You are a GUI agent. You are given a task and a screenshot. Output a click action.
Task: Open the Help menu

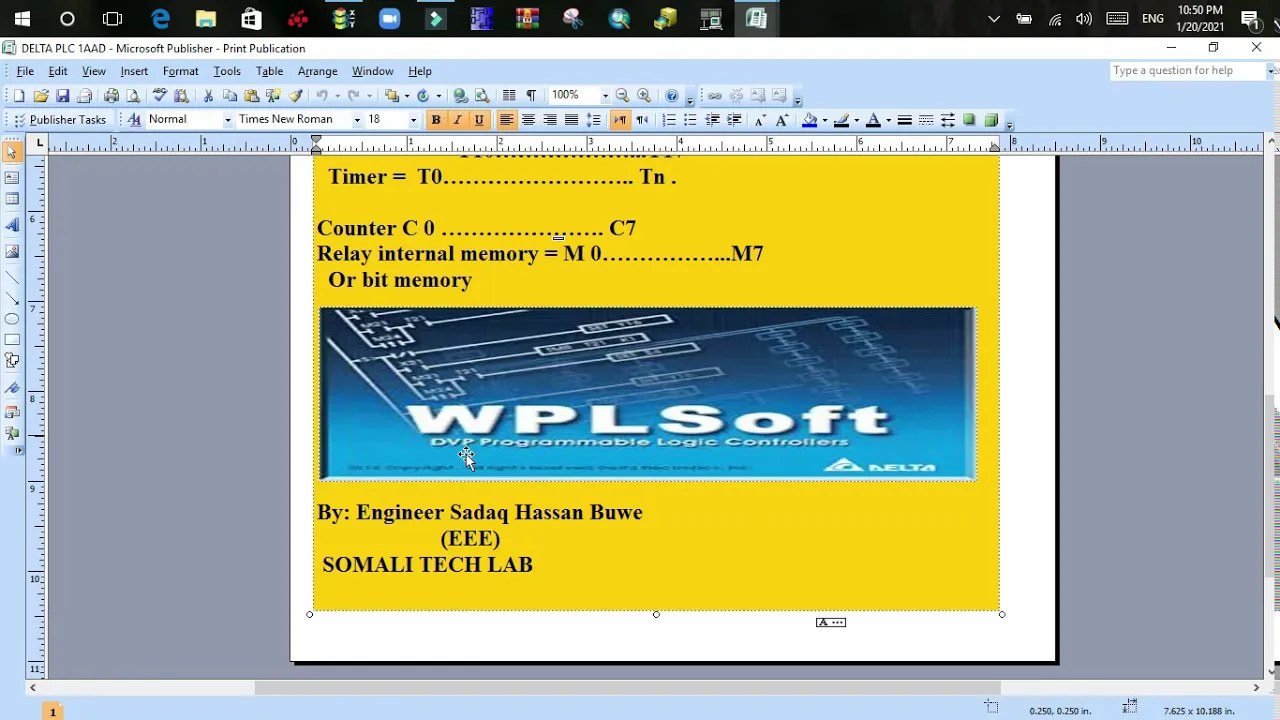click(x=420, y=71)
